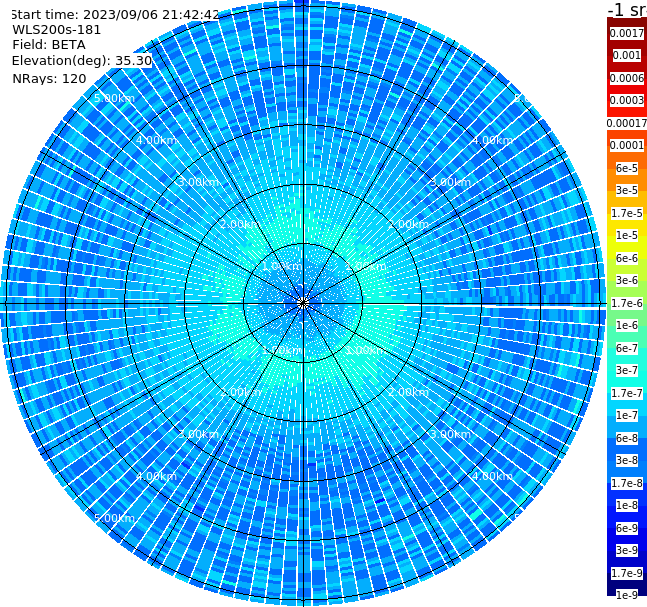Select the '1.7e-7' colorbar label

[627, 393]
